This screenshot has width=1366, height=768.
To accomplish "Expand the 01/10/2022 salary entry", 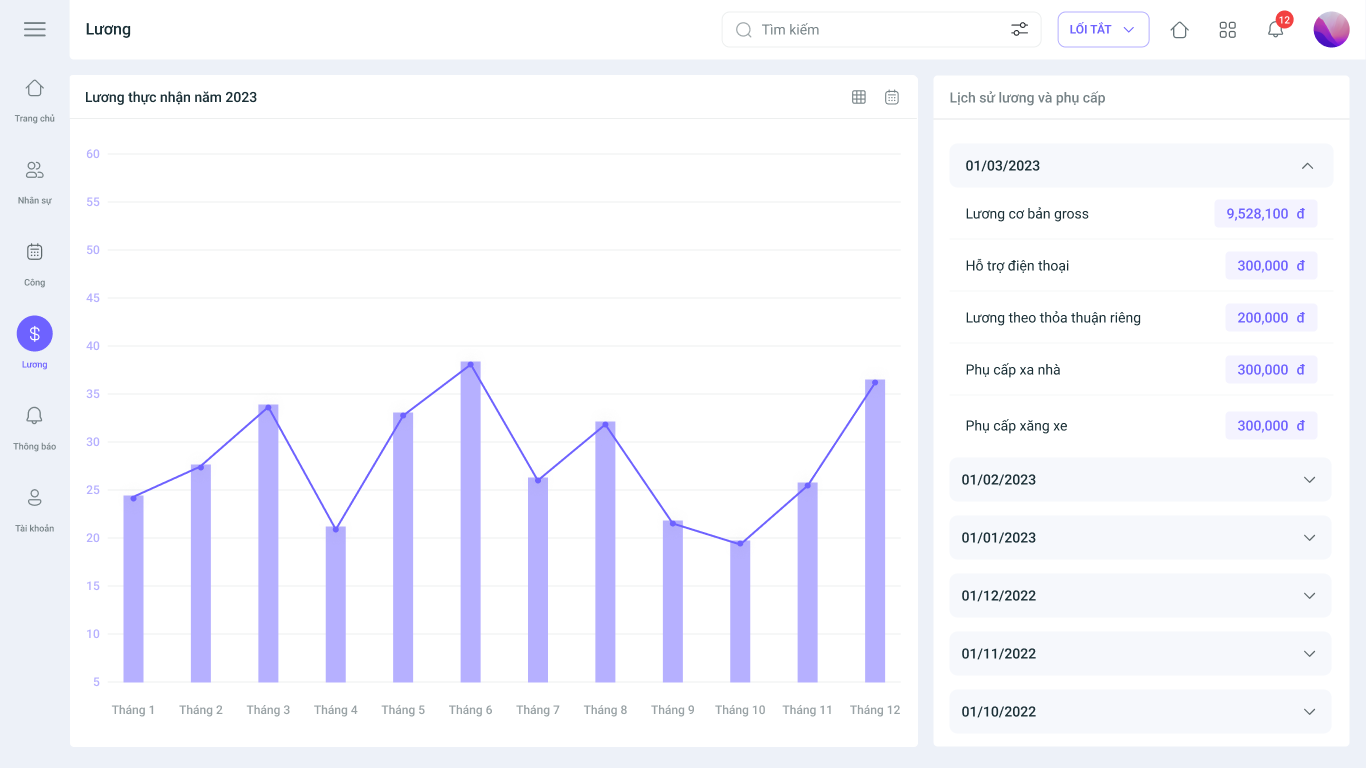I will point(1141,712).
